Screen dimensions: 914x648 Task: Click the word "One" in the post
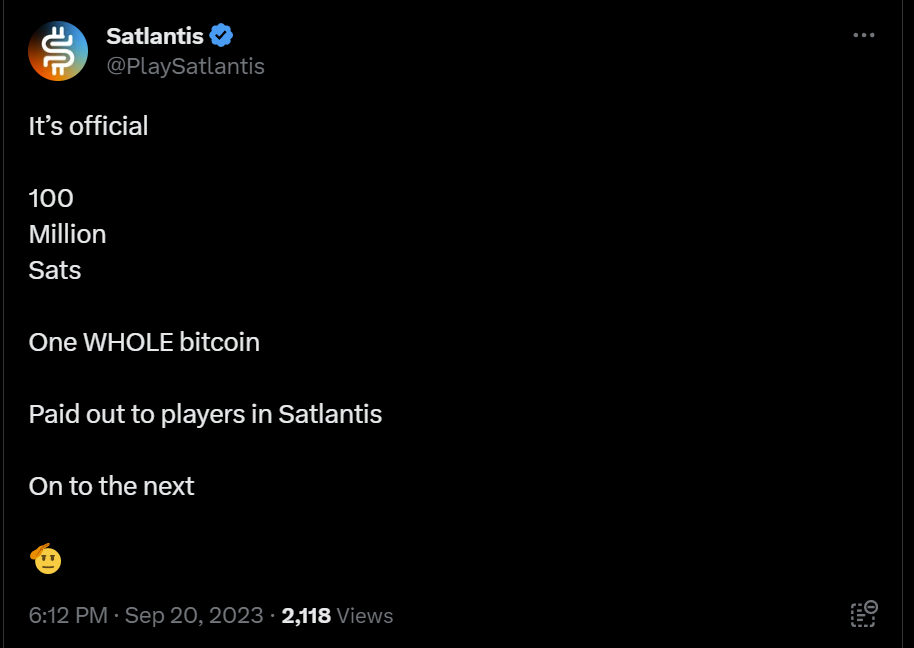52,342
